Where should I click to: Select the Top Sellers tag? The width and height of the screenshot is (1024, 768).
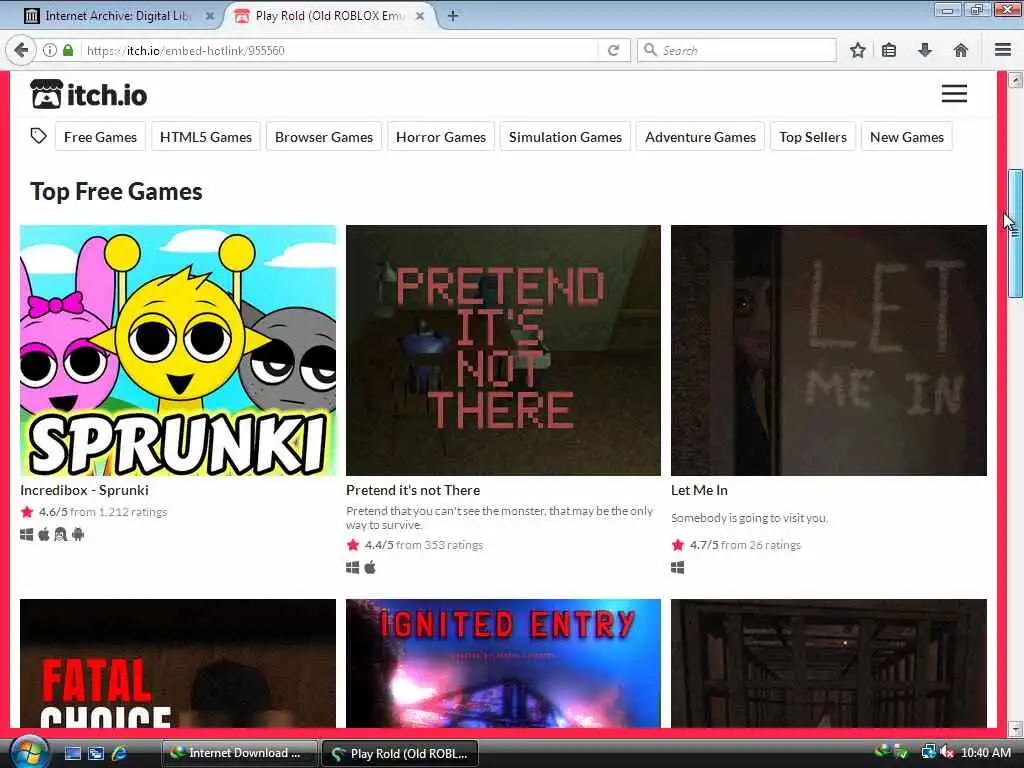[813, 137]
